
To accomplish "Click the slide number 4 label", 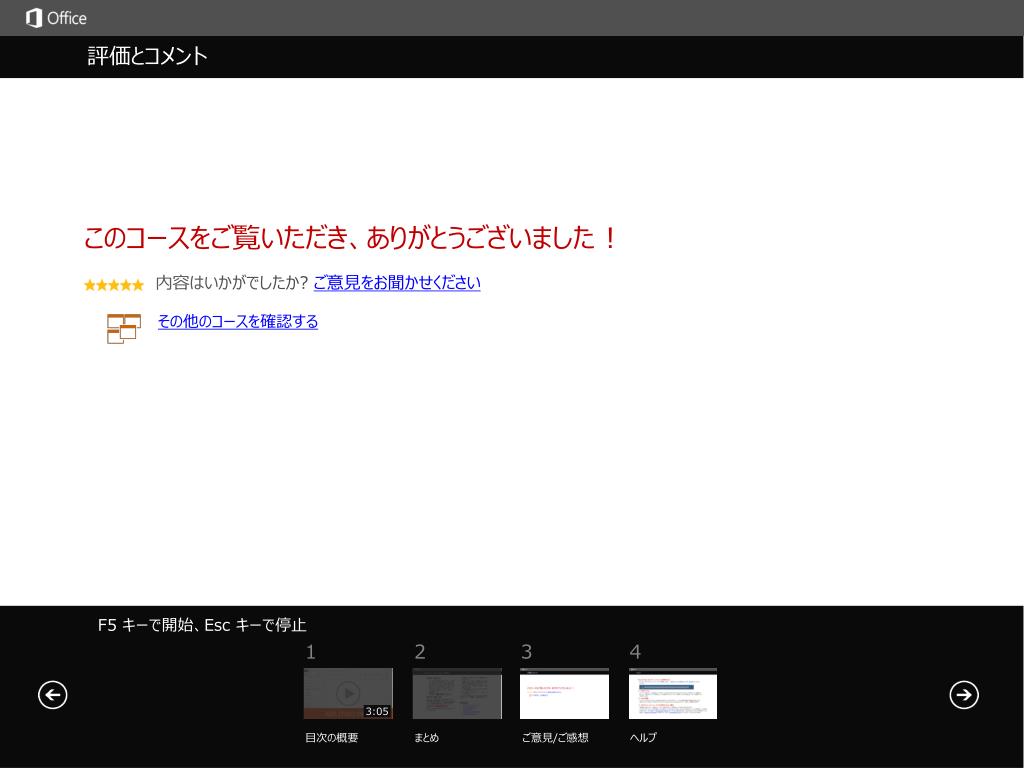I will (x=635, y=652).
